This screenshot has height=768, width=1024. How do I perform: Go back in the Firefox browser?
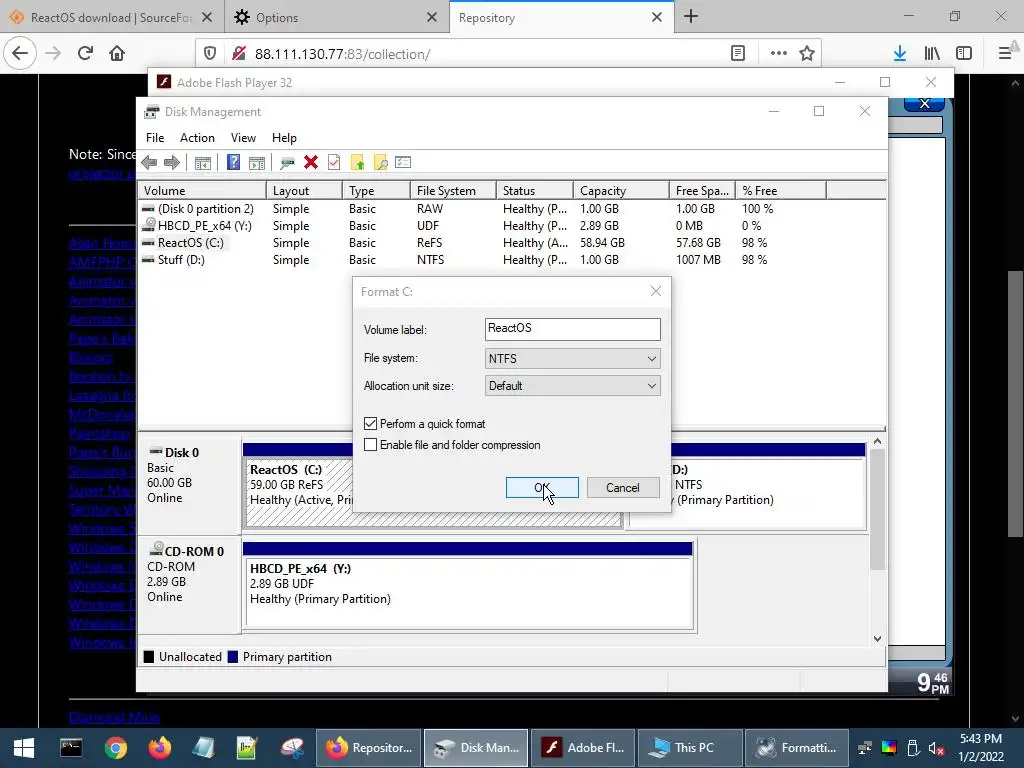[x=20, y=54]
